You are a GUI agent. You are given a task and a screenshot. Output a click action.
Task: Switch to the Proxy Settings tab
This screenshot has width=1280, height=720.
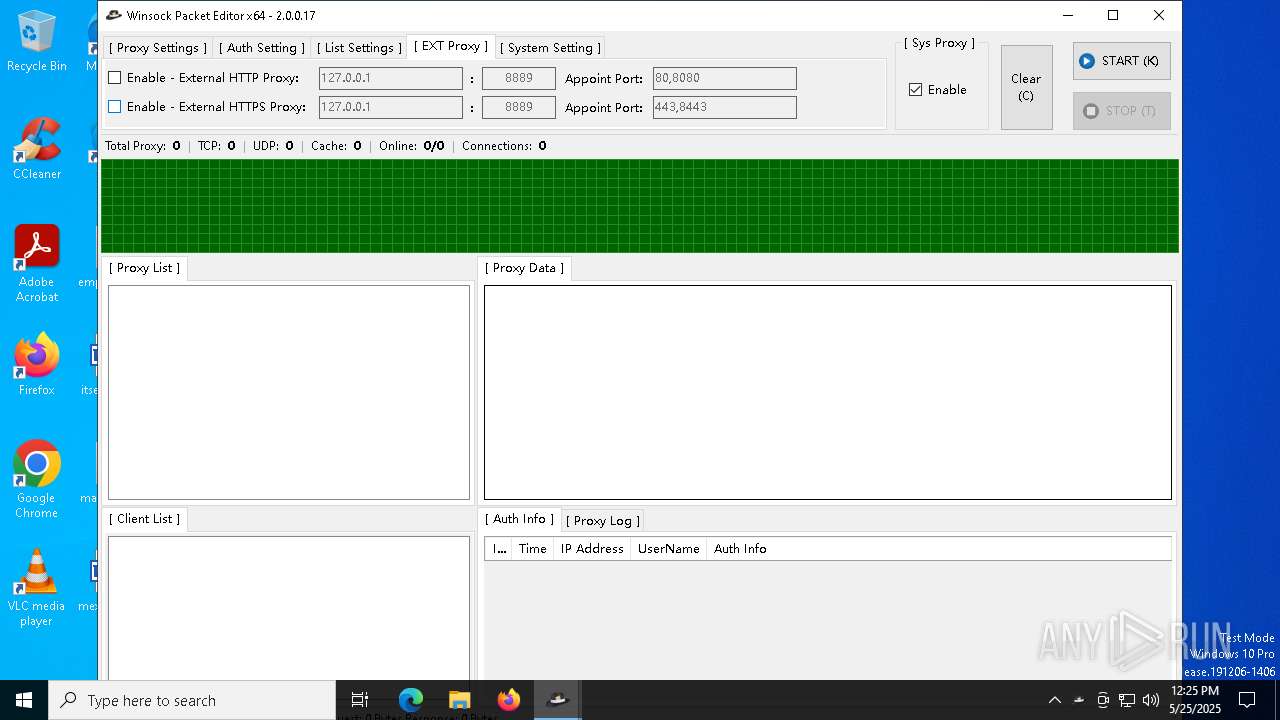[158, 48]
